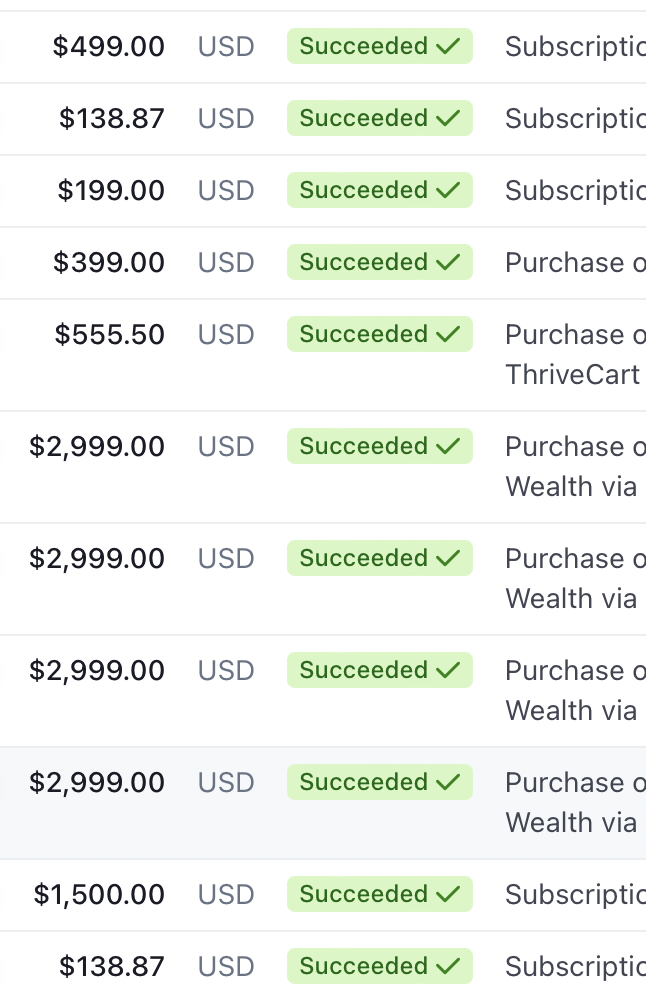Select the $555.50 payment amount
The height and width of the screenshot is (998, 646).
click(109, 334)
